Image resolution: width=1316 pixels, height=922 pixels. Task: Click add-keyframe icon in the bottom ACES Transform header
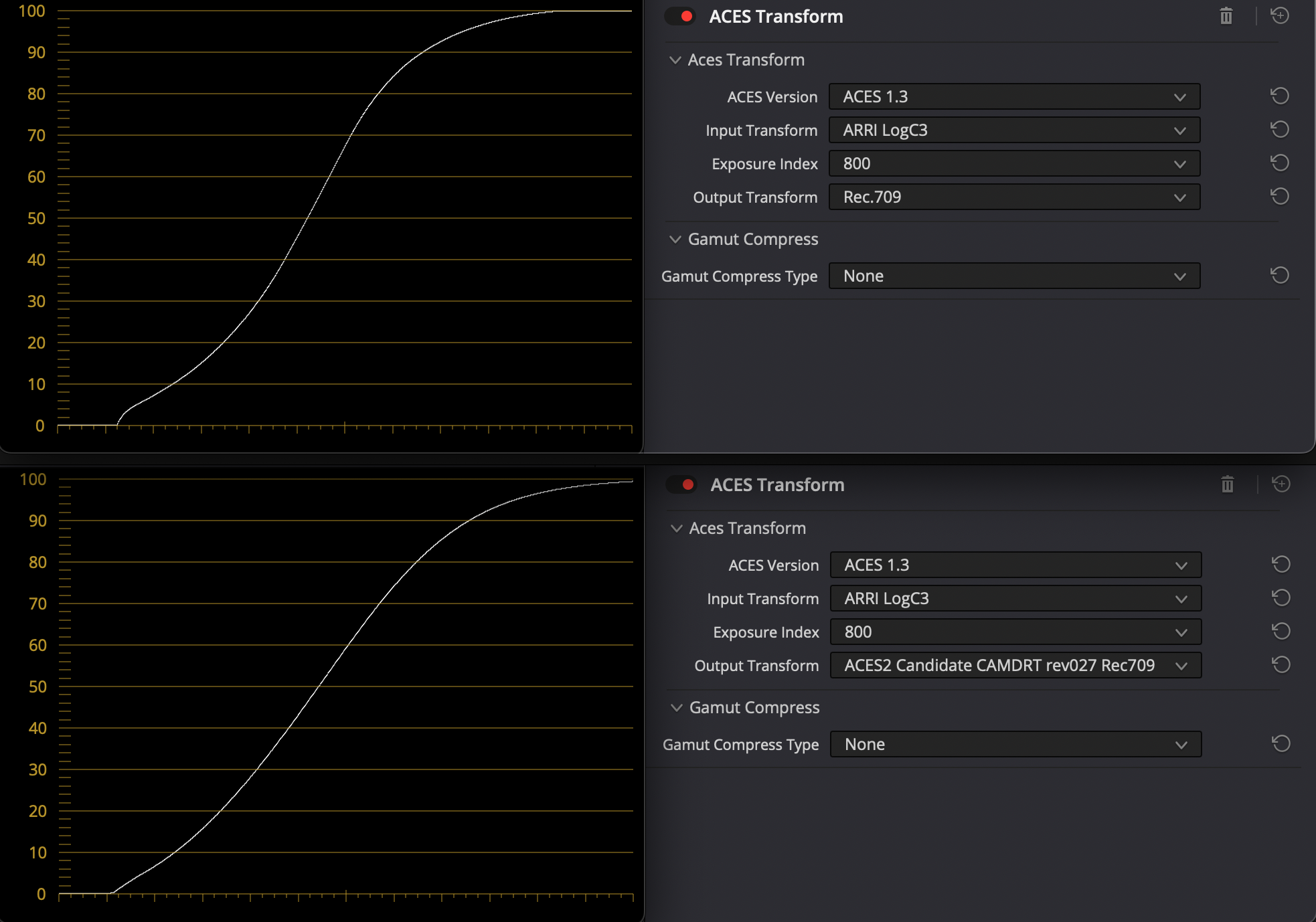1281,484
